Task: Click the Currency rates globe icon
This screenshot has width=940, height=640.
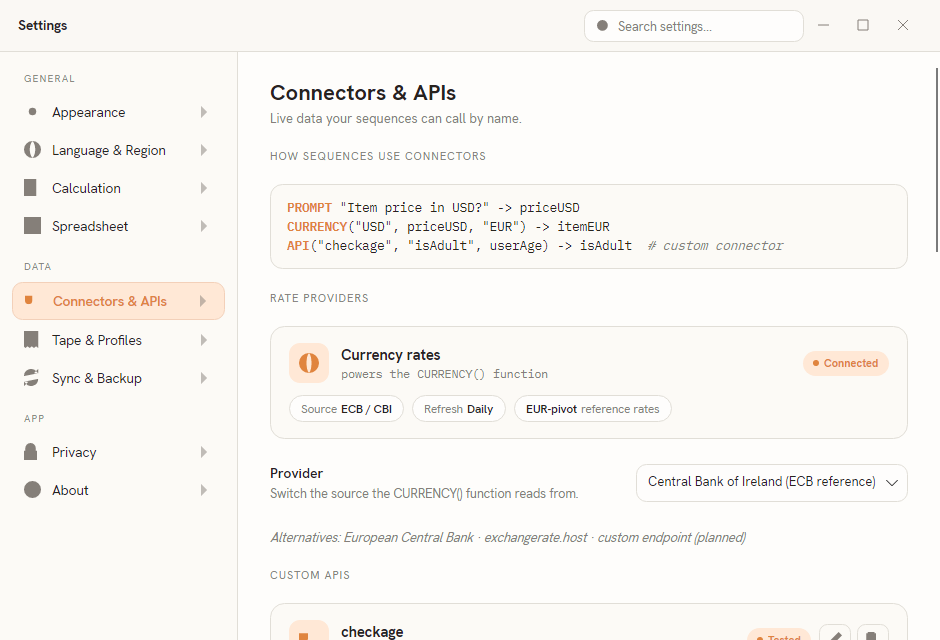Action: 309,363
